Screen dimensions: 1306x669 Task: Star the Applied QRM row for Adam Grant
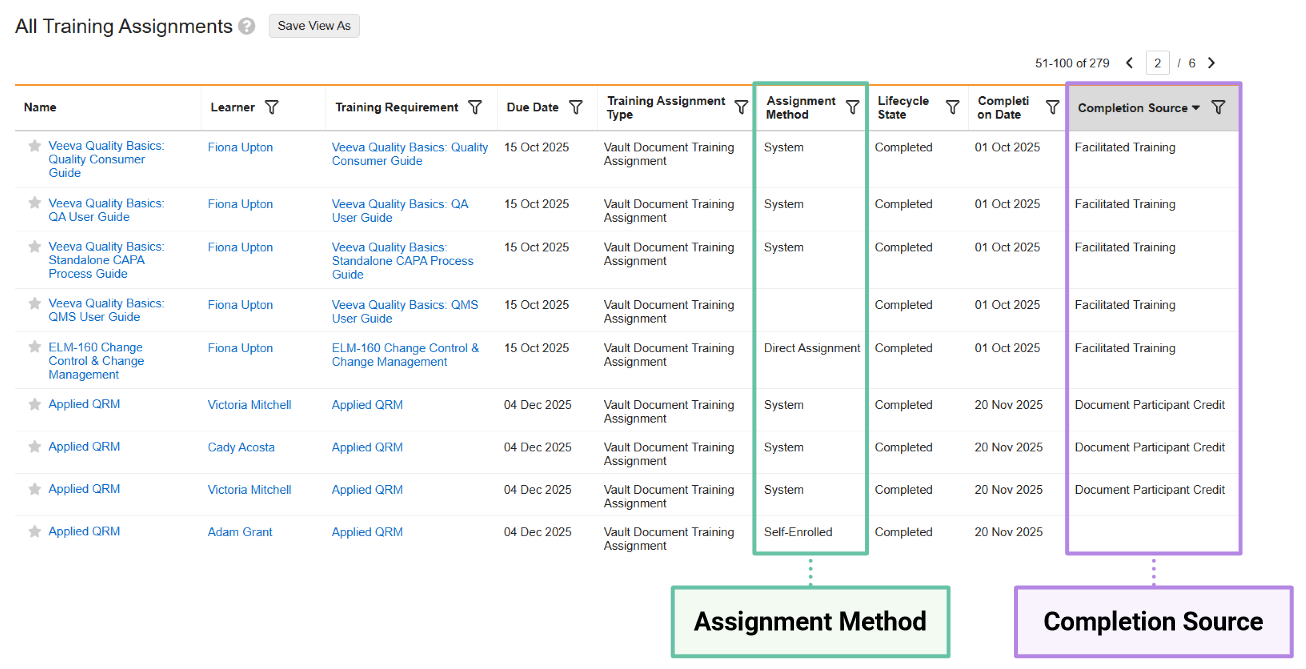pyautogui.click(x=33, y=531)
